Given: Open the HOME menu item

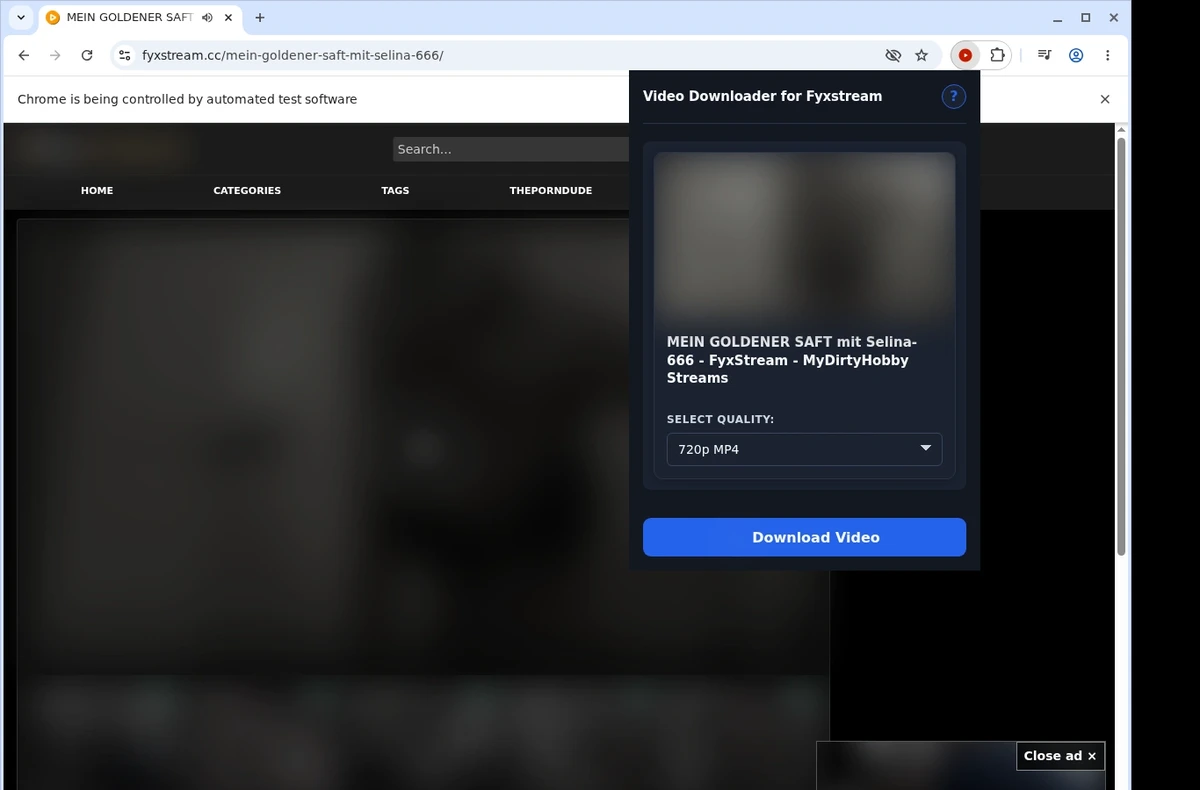Looking at the screenshot, I should click(97, 190).
